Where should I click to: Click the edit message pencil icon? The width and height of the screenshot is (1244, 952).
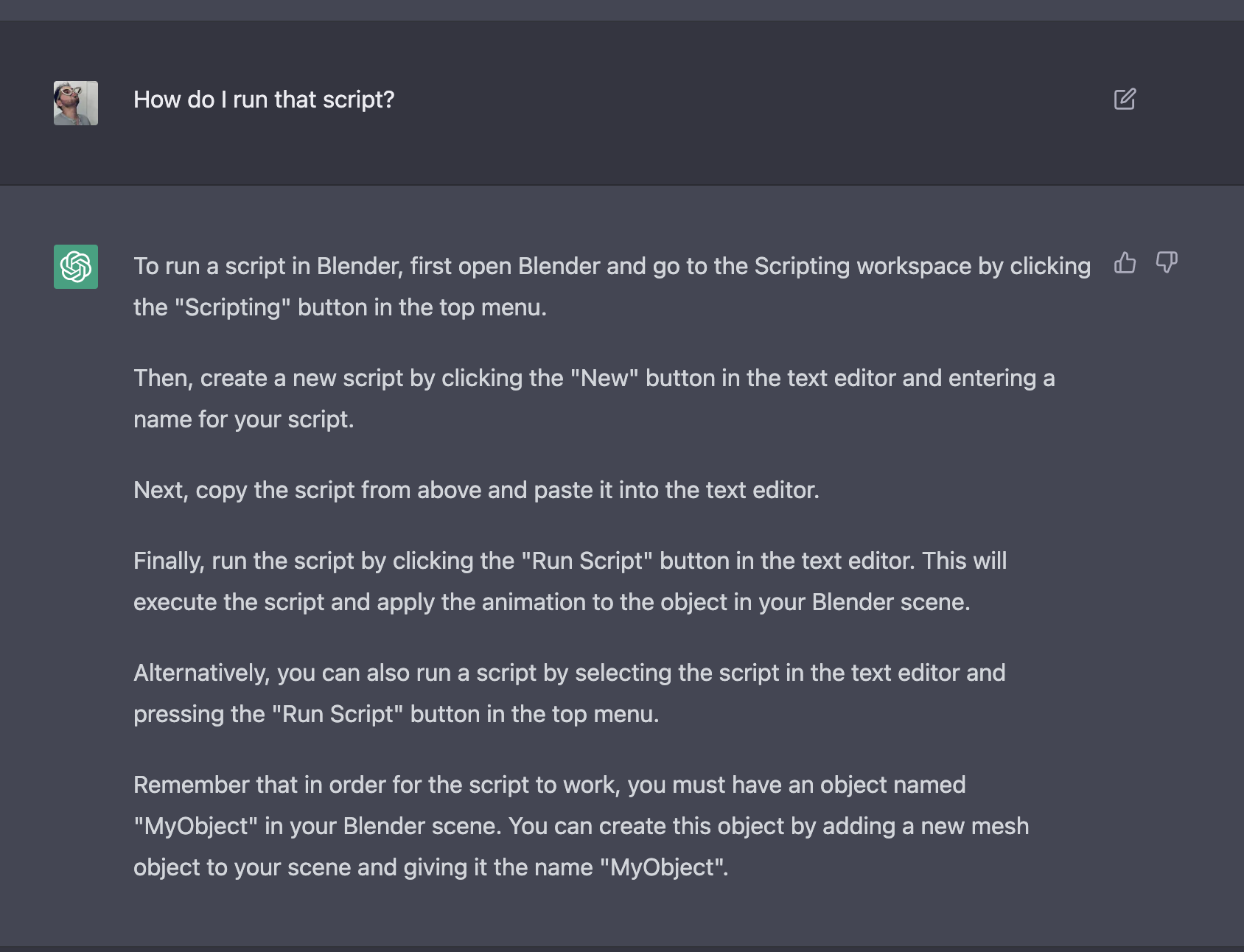click(1125, 99)
